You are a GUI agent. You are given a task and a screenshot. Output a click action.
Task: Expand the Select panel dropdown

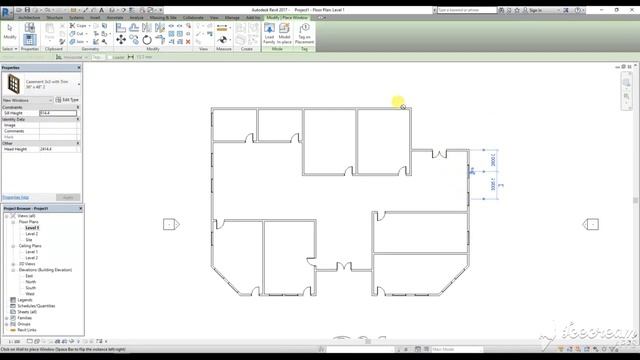[9, 49]
